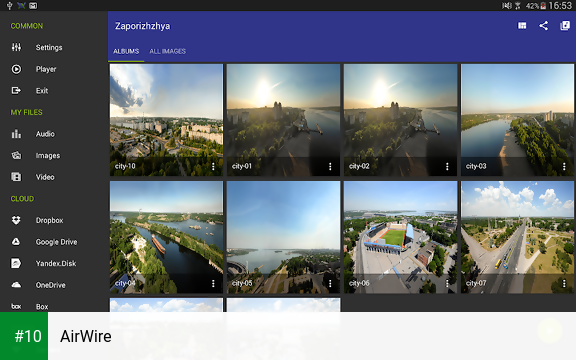This screenshot has width=576, height=360.
Task: Open overflow menu for city-07
Action: click(x=564, y=283)
